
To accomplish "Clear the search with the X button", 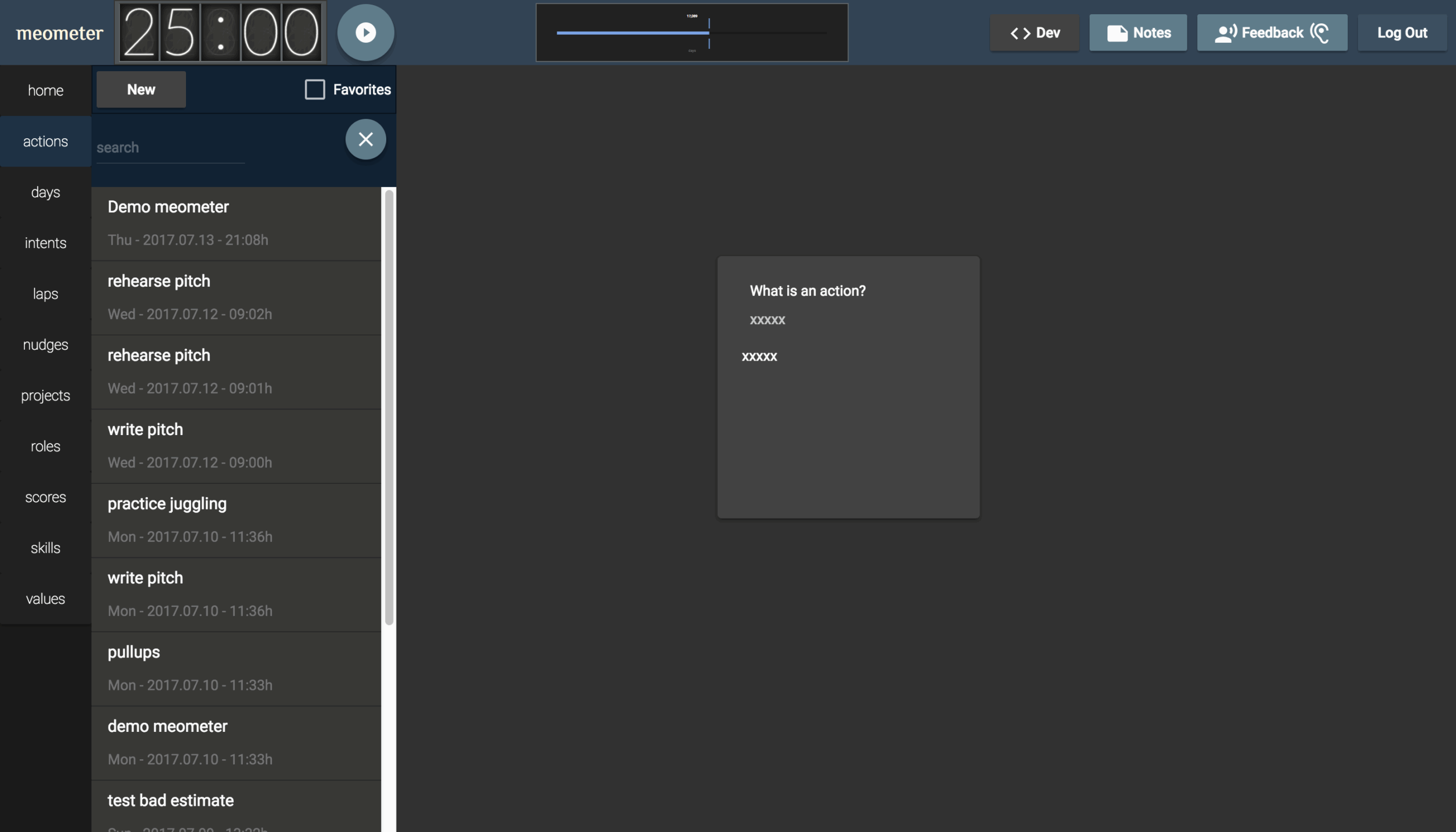I will [365, 139].
